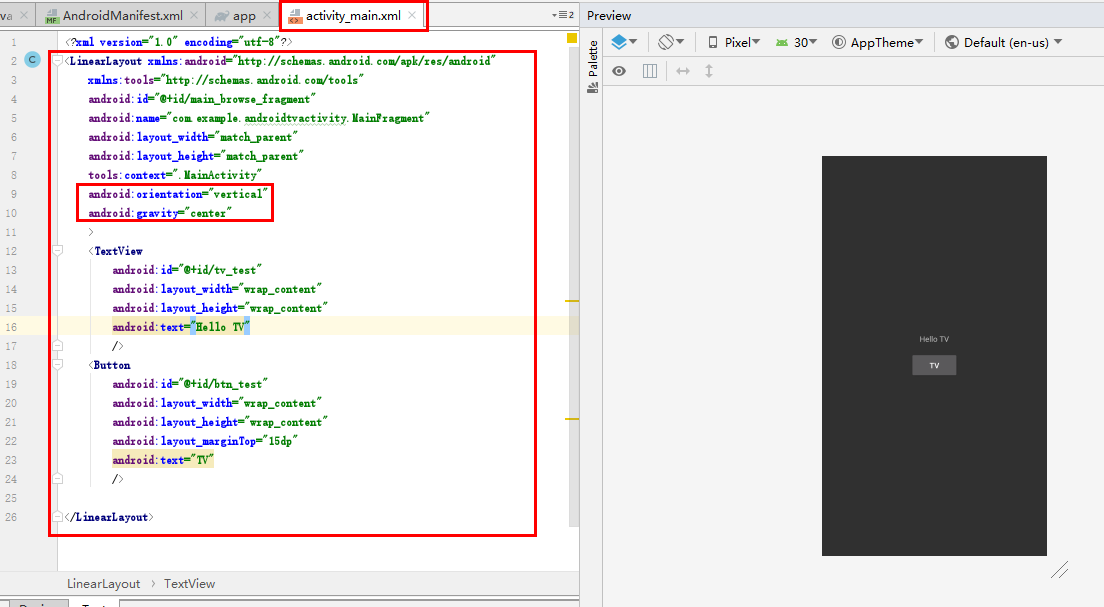Screen dimensions: 1104x607
Task: Click the Preview panel title
Action: click(x=609, y=15)
